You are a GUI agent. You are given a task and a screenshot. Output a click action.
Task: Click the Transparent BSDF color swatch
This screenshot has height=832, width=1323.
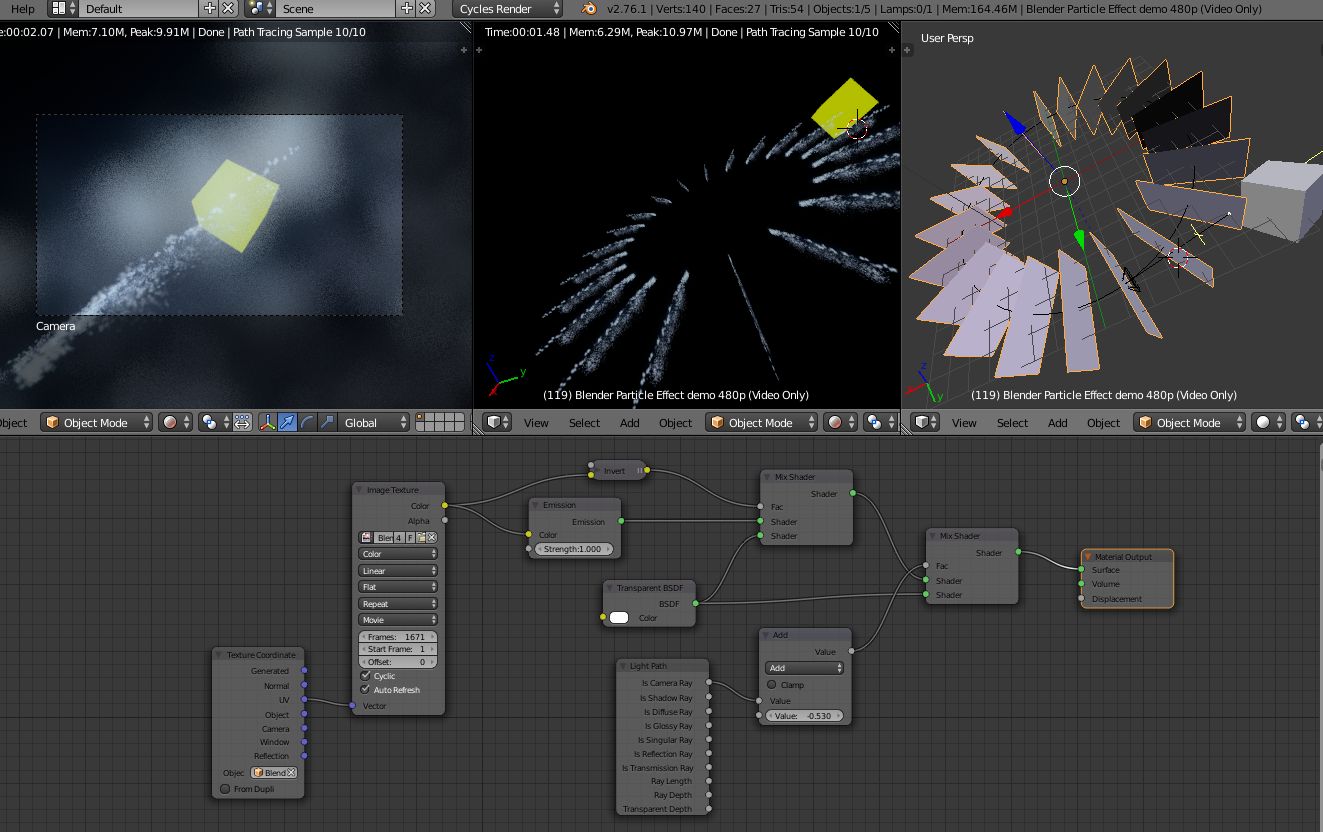(619, 618)
